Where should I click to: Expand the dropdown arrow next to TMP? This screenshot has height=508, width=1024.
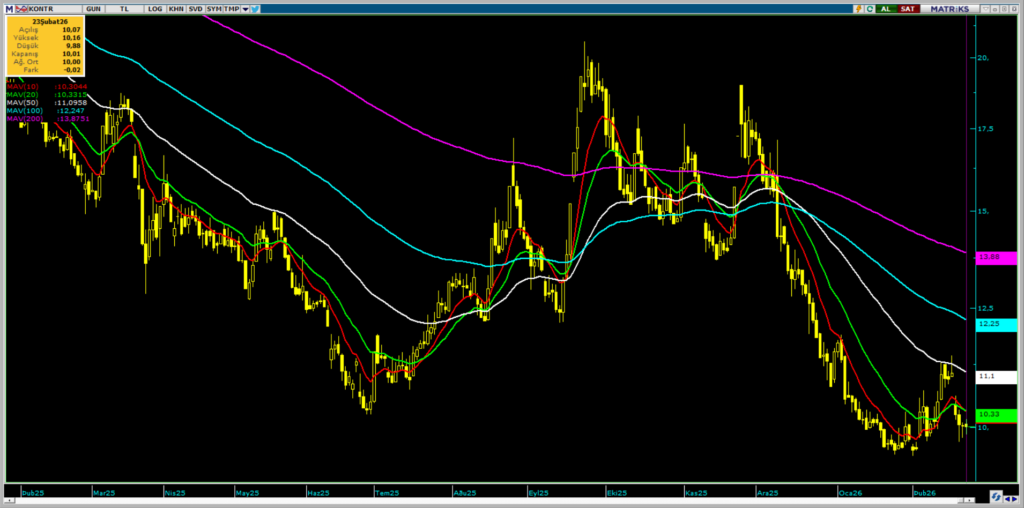coord(245,8)
